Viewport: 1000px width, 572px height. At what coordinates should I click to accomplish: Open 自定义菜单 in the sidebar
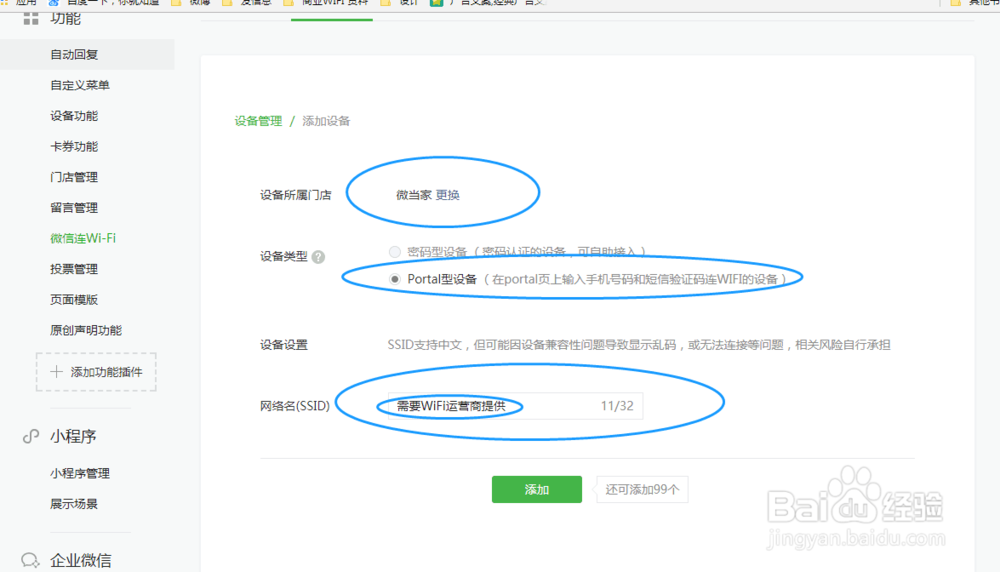(x=80, y=85)
